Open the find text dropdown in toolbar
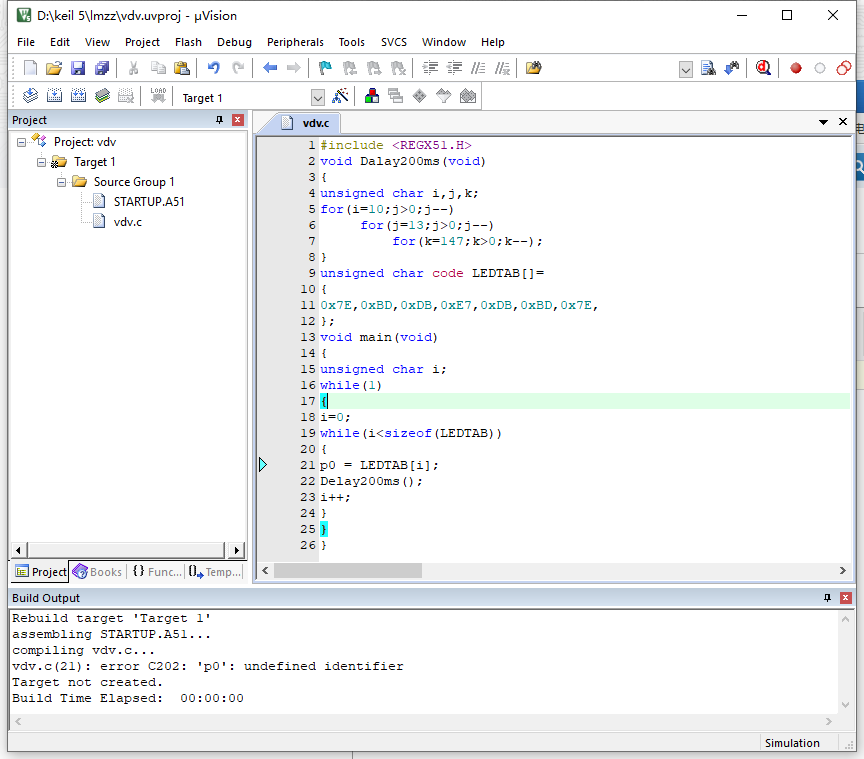This screenshot has width=864, height=759. click(685, 69)
